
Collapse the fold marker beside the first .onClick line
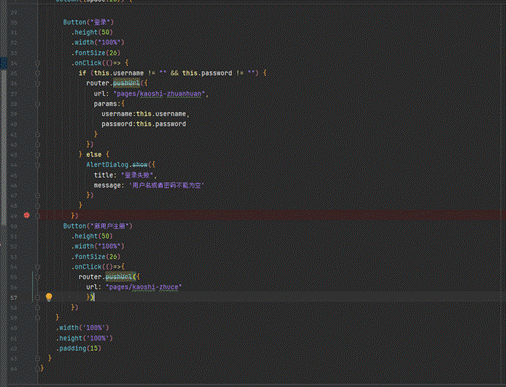click(x=37, y=63)
